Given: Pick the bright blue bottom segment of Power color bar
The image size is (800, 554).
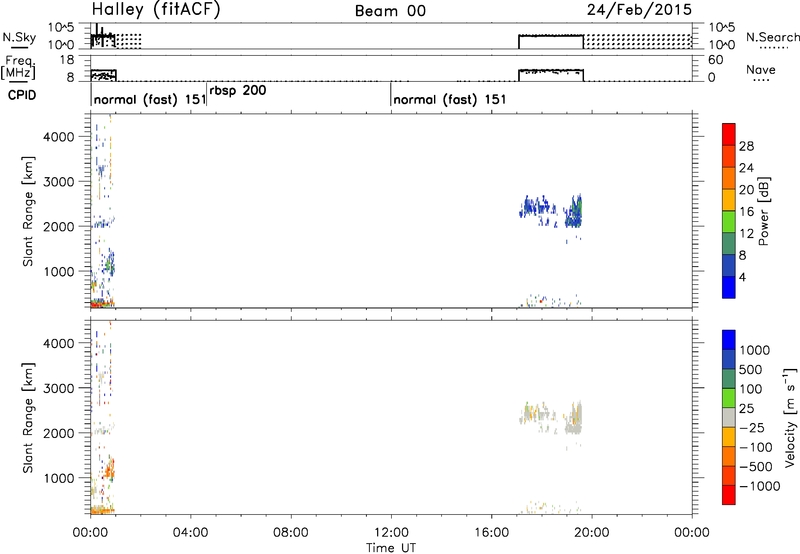Looking at the screenshot, I should click(729, 287).
